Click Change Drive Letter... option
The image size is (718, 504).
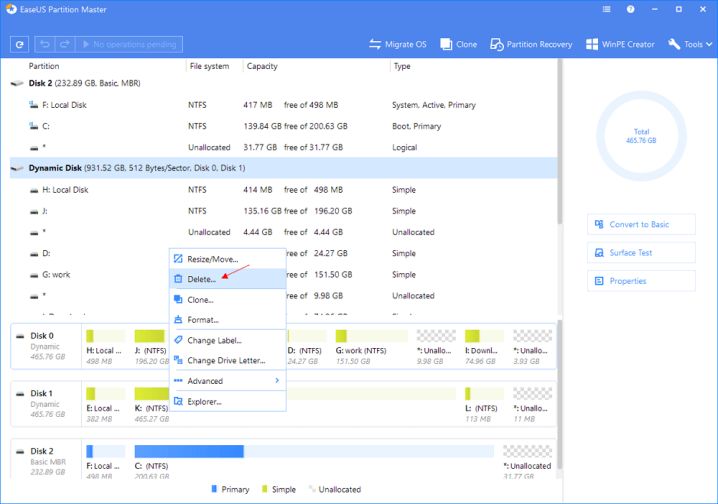[227, 360]
